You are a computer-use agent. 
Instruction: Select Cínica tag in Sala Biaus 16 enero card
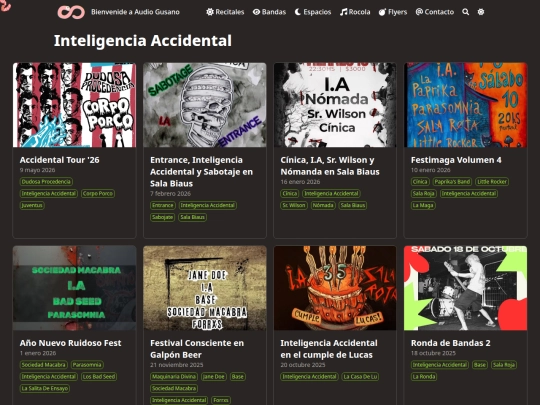coord(290,194)
